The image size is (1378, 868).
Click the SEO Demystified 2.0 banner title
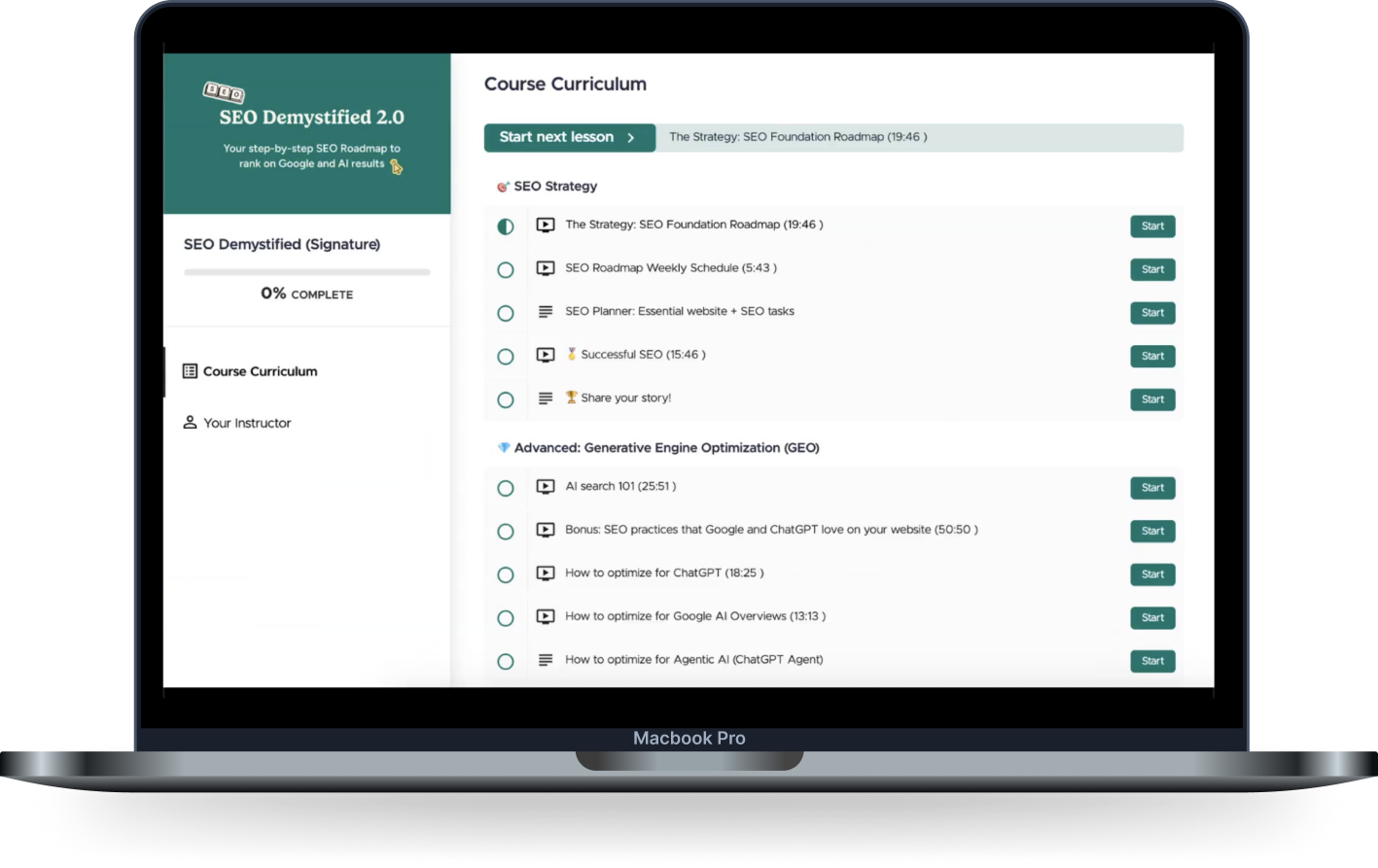(311, 118)
